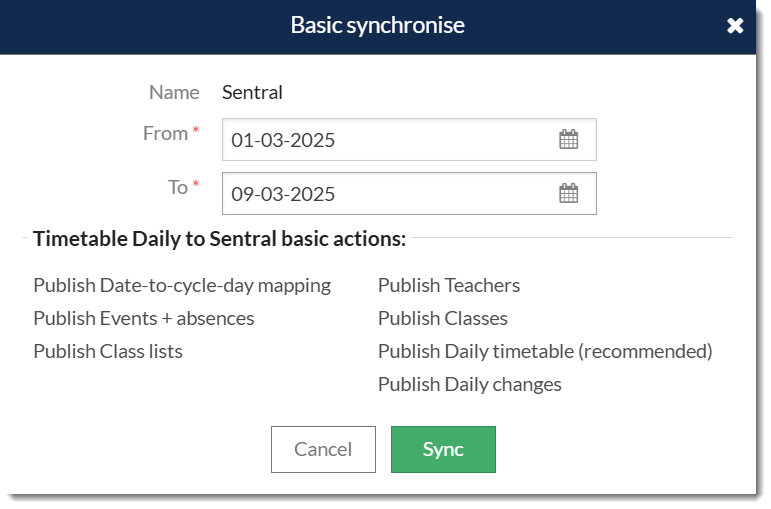The image size is (771, 509).
Task: Click the Basic synchronise dialog title
Action: [377, 26]
